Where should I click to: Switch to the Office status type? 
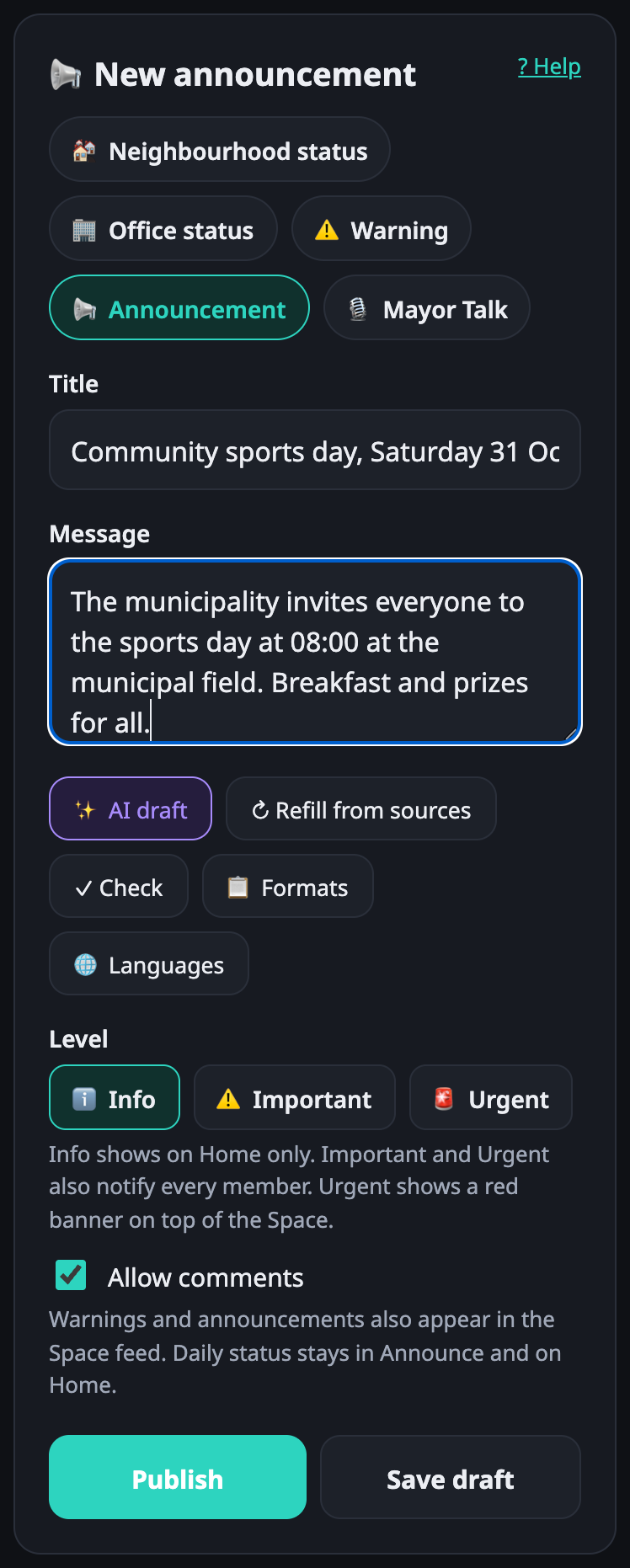(x=163, y=228)
